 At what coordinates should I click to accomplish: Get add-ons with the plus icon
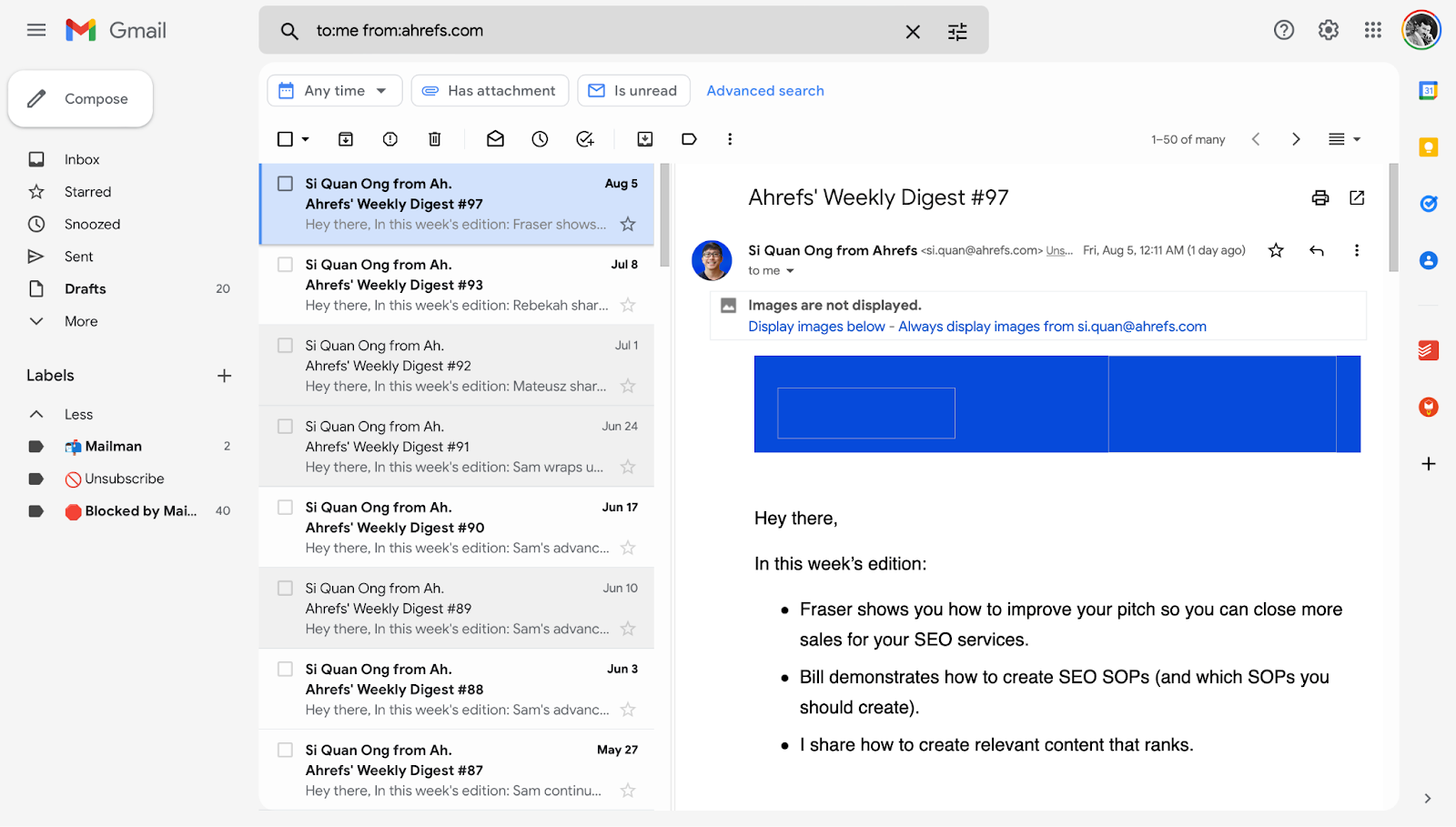tap(1429, 464)
